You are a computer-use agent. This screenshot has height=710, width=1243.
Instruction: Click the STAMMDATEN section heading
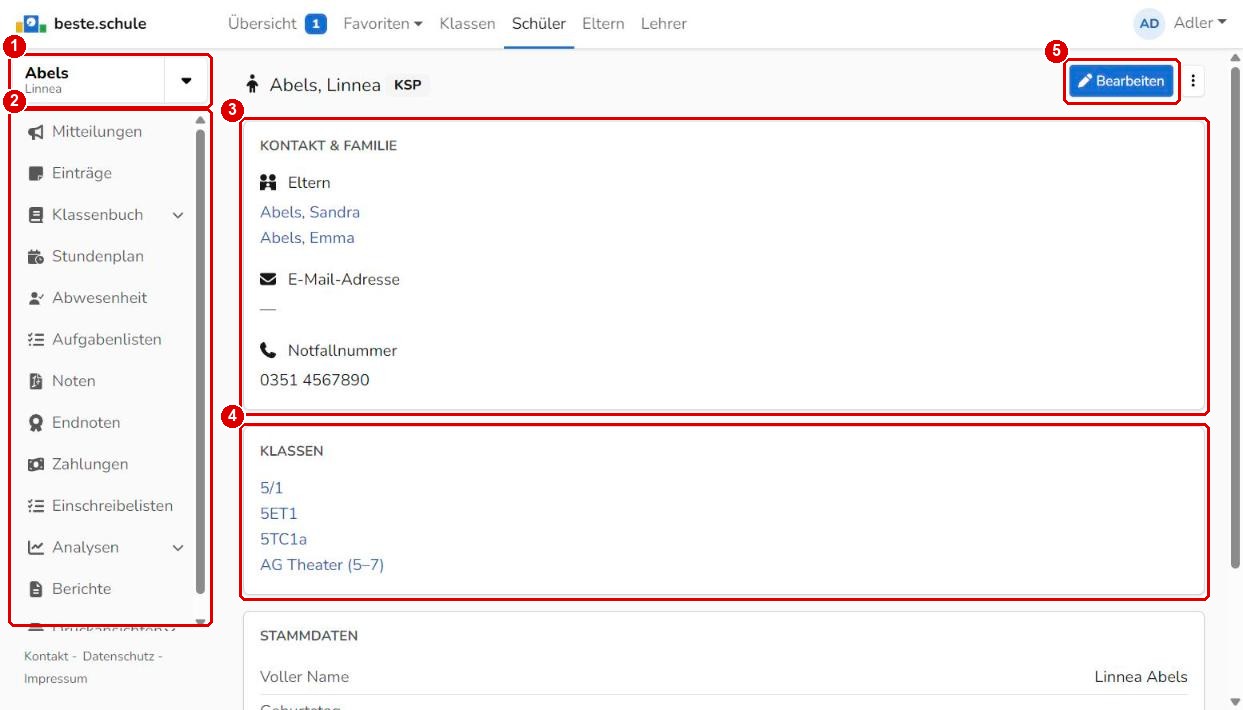[x=309, y=636]
